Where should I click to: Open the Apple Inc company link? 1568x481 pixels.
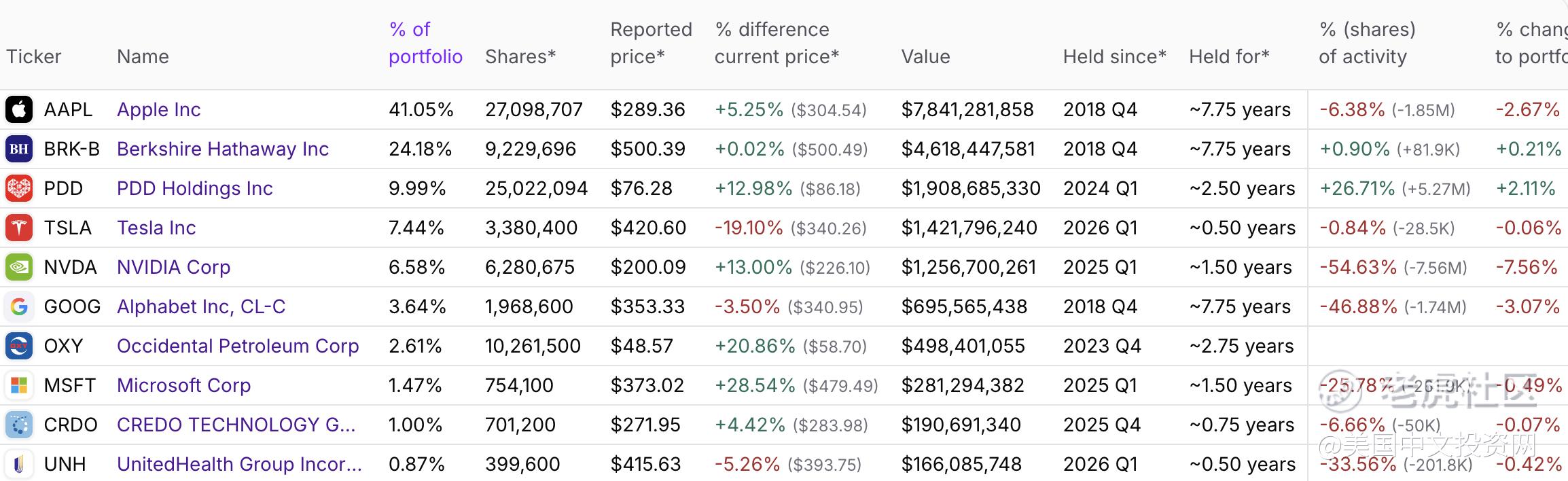click(158, 109)
